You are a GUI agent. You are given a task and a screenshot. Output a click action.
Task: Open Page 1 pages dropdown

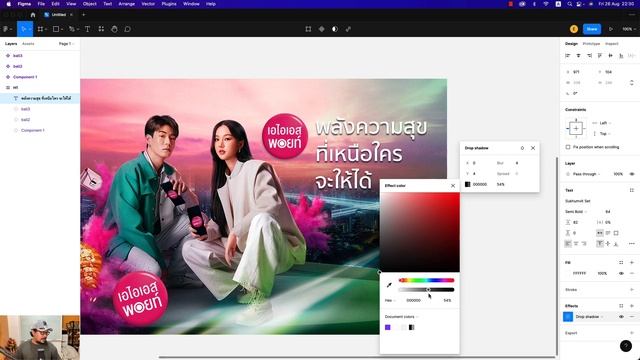66,44
